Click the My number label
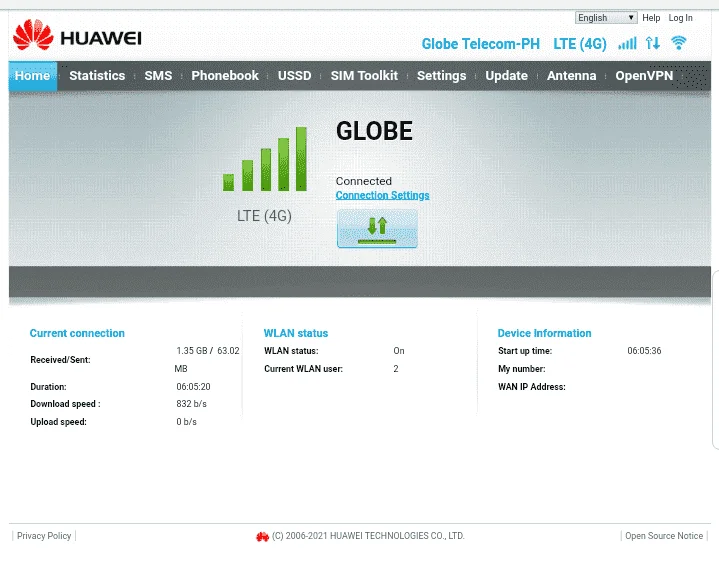 click(x=522, y=369)
